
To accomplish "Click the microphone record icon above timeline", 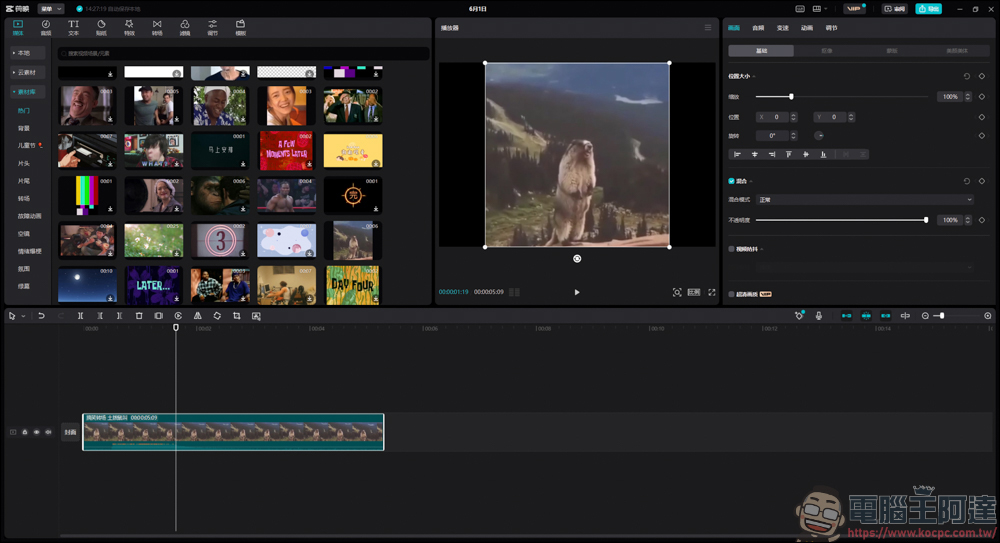I will pyautogui.click(x=819, y=316).
